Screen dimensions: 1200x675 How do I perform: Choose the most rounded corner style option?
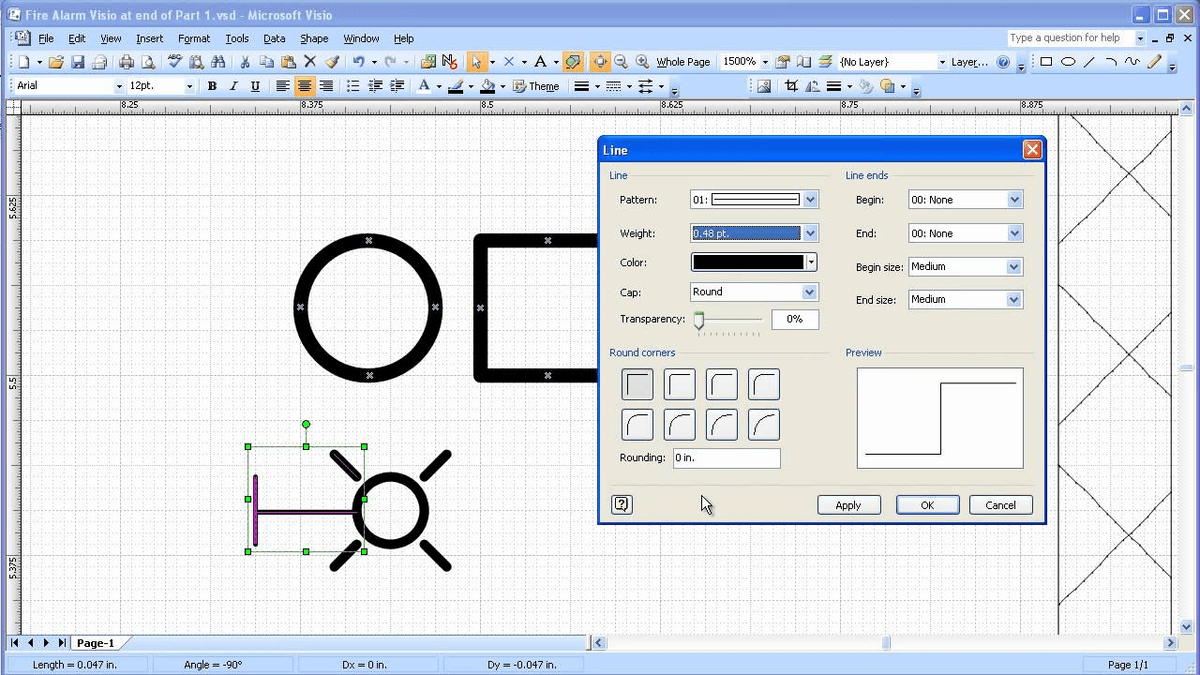coord(763,424)
